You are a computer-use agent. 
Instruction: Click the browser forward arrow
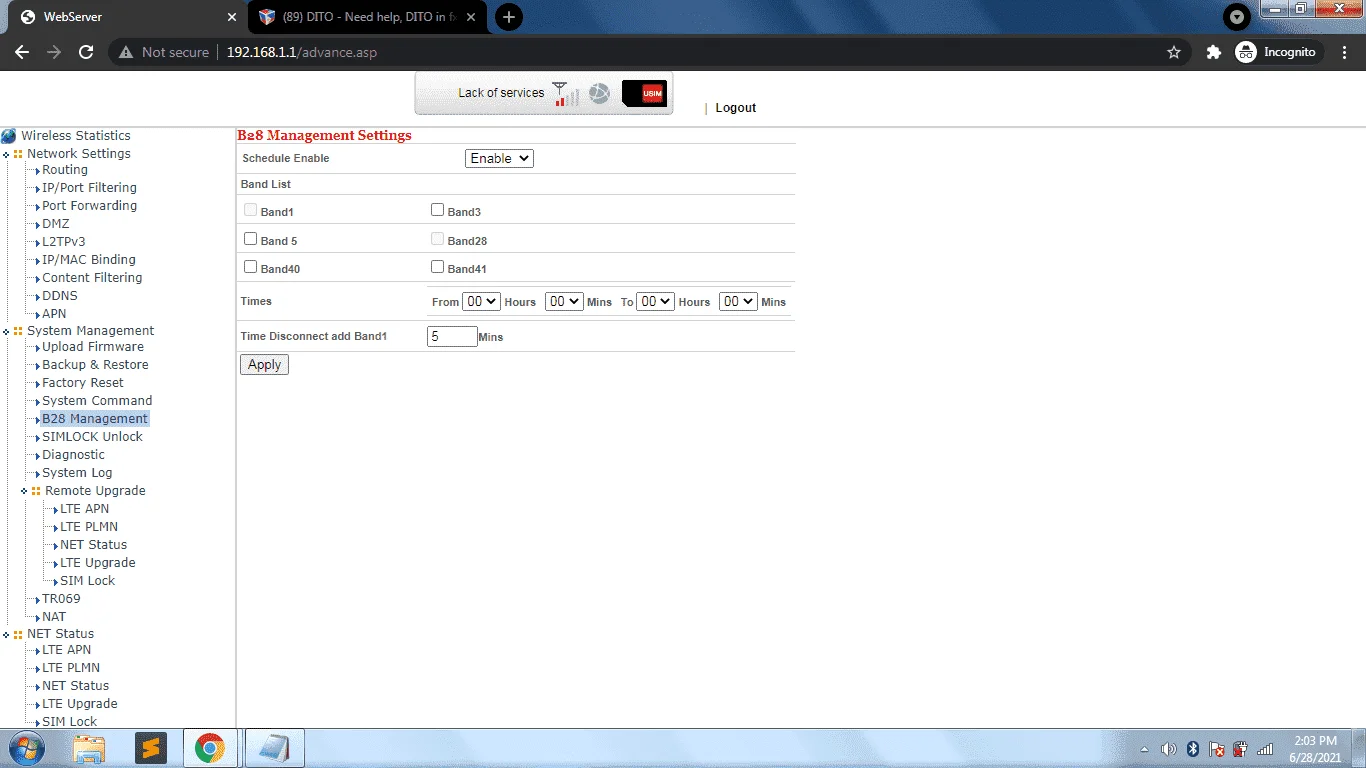click(54, 52)
